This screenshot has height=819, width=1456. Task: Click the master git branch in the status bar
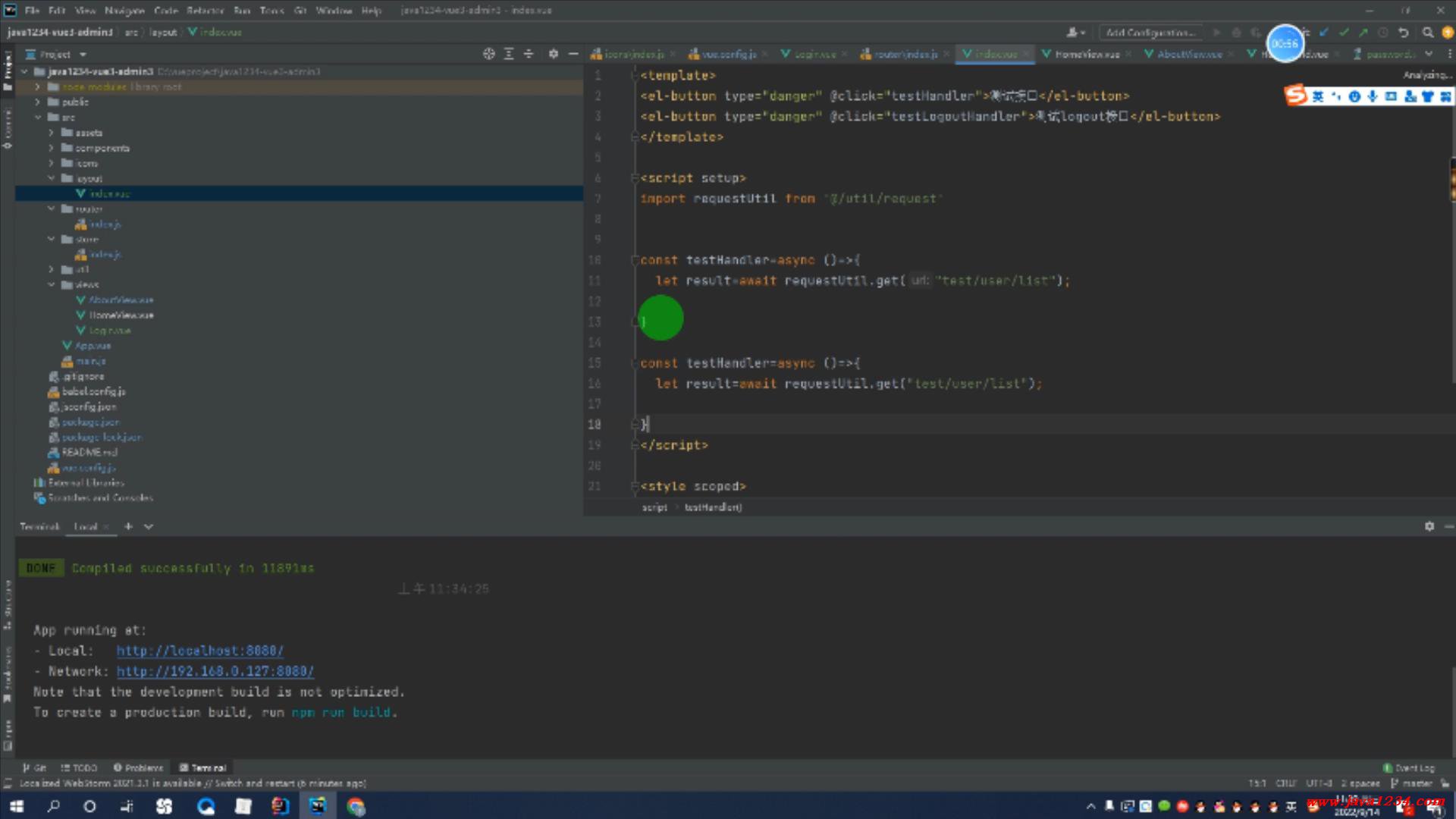tap(1411, 783)
